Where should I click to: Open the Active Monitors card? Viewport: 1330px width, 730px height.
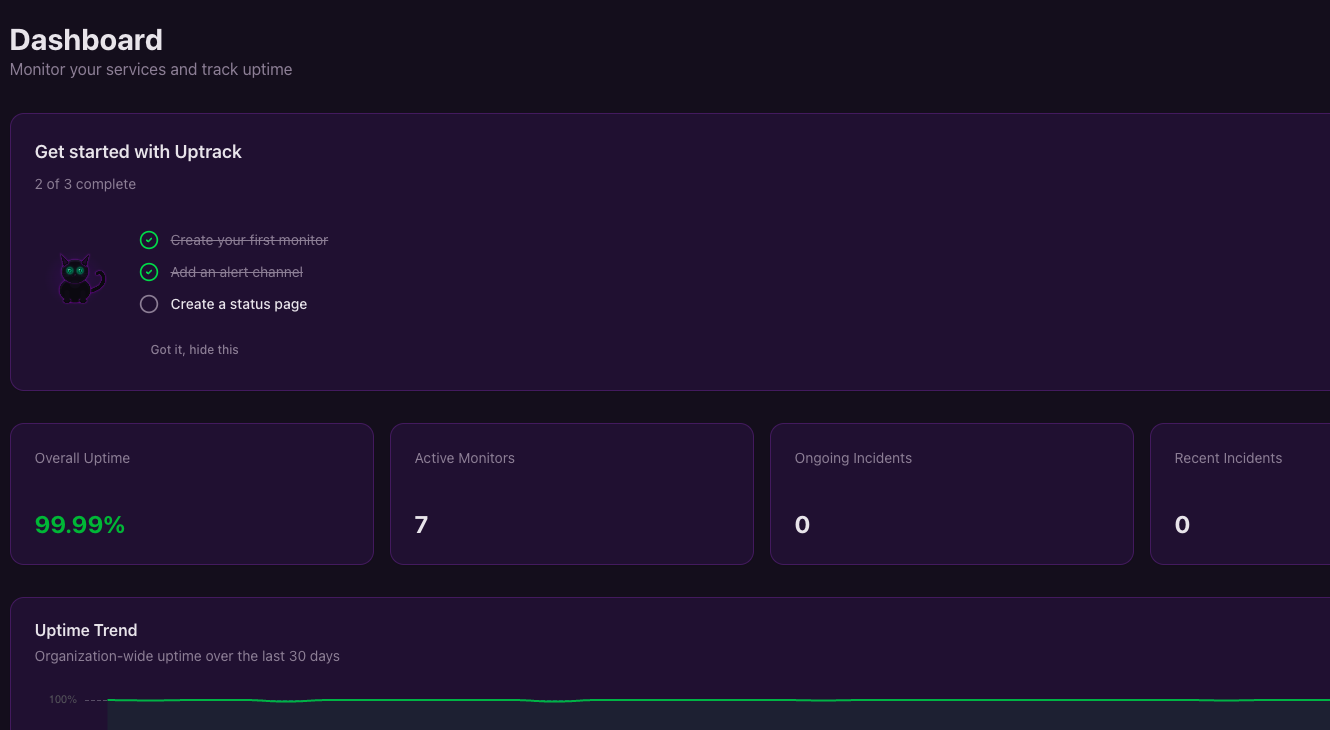pos(571,493)
